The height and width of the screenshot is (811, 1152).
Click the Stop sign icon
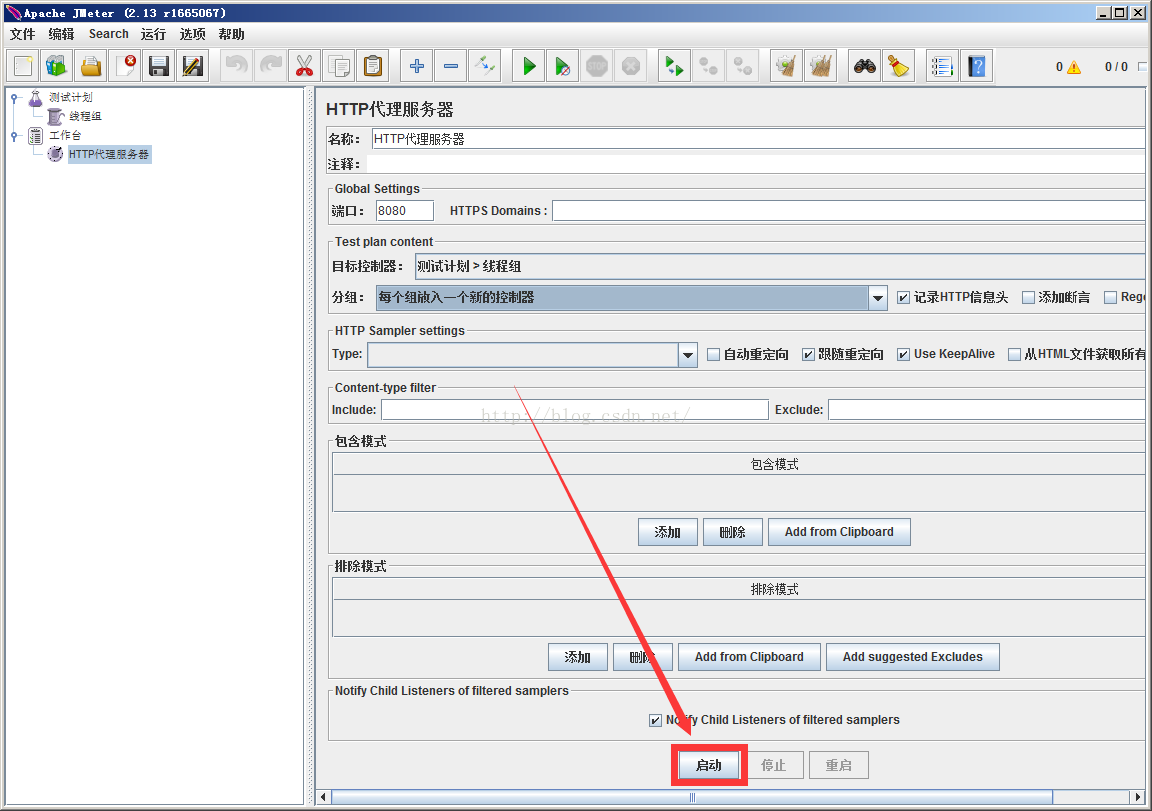[x=597, y=66]
